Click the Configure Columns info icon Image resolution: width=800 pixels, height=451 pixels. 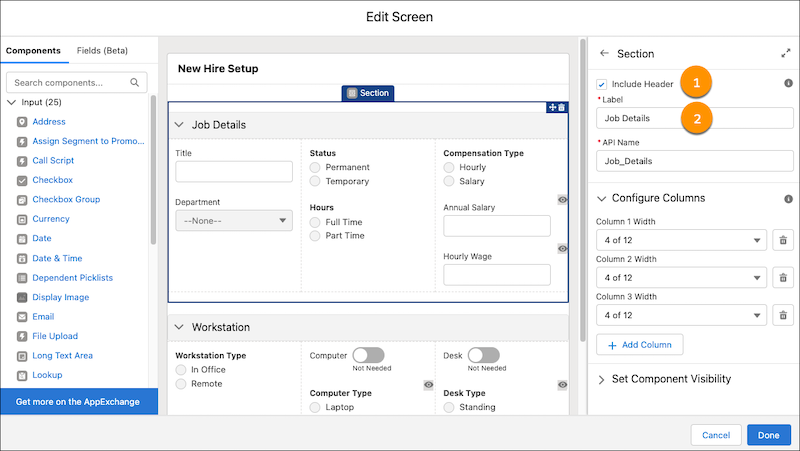click(788, 198)
